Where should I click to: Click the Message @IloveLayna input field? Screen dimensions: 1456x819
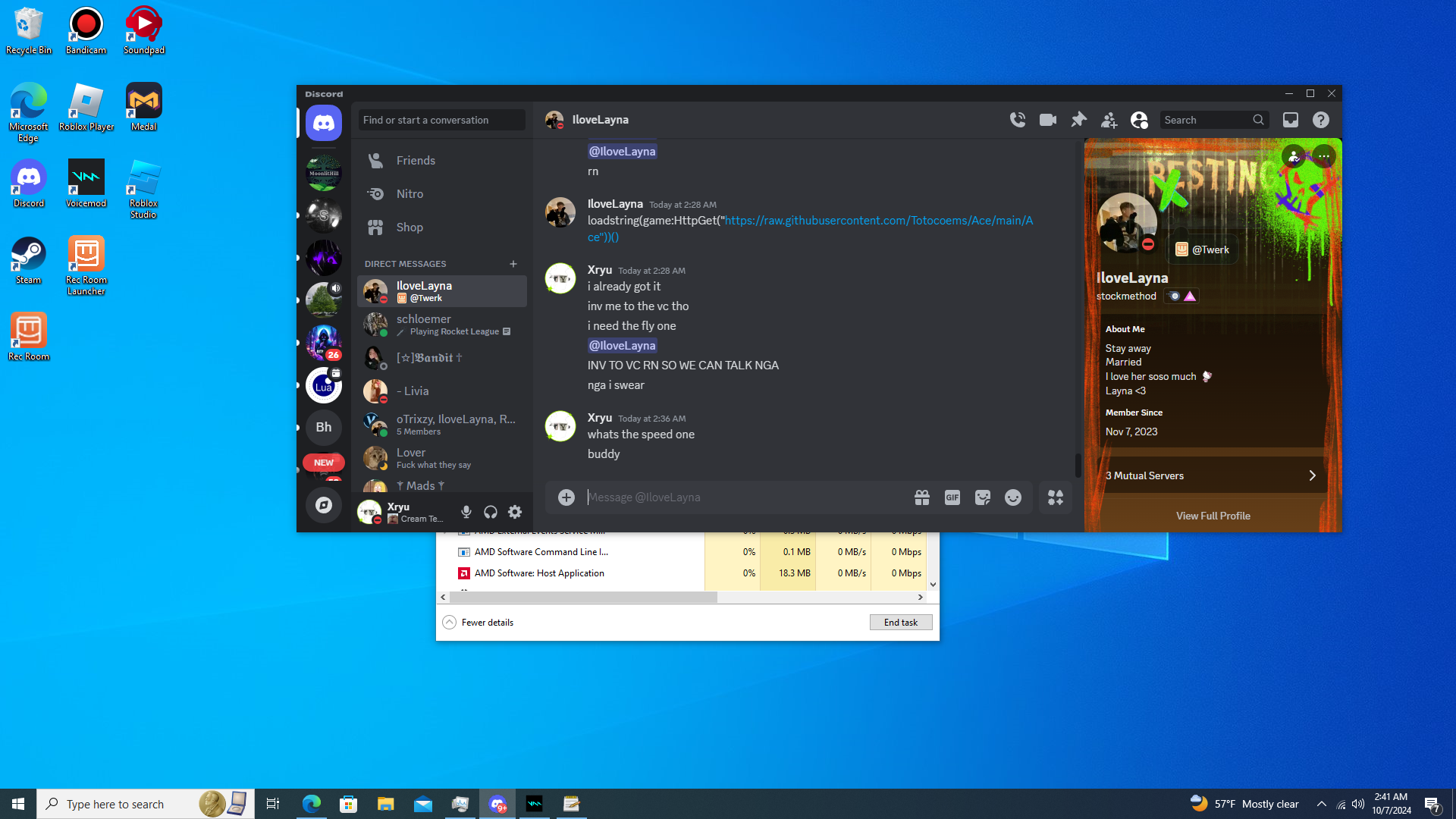pos(743,497)
